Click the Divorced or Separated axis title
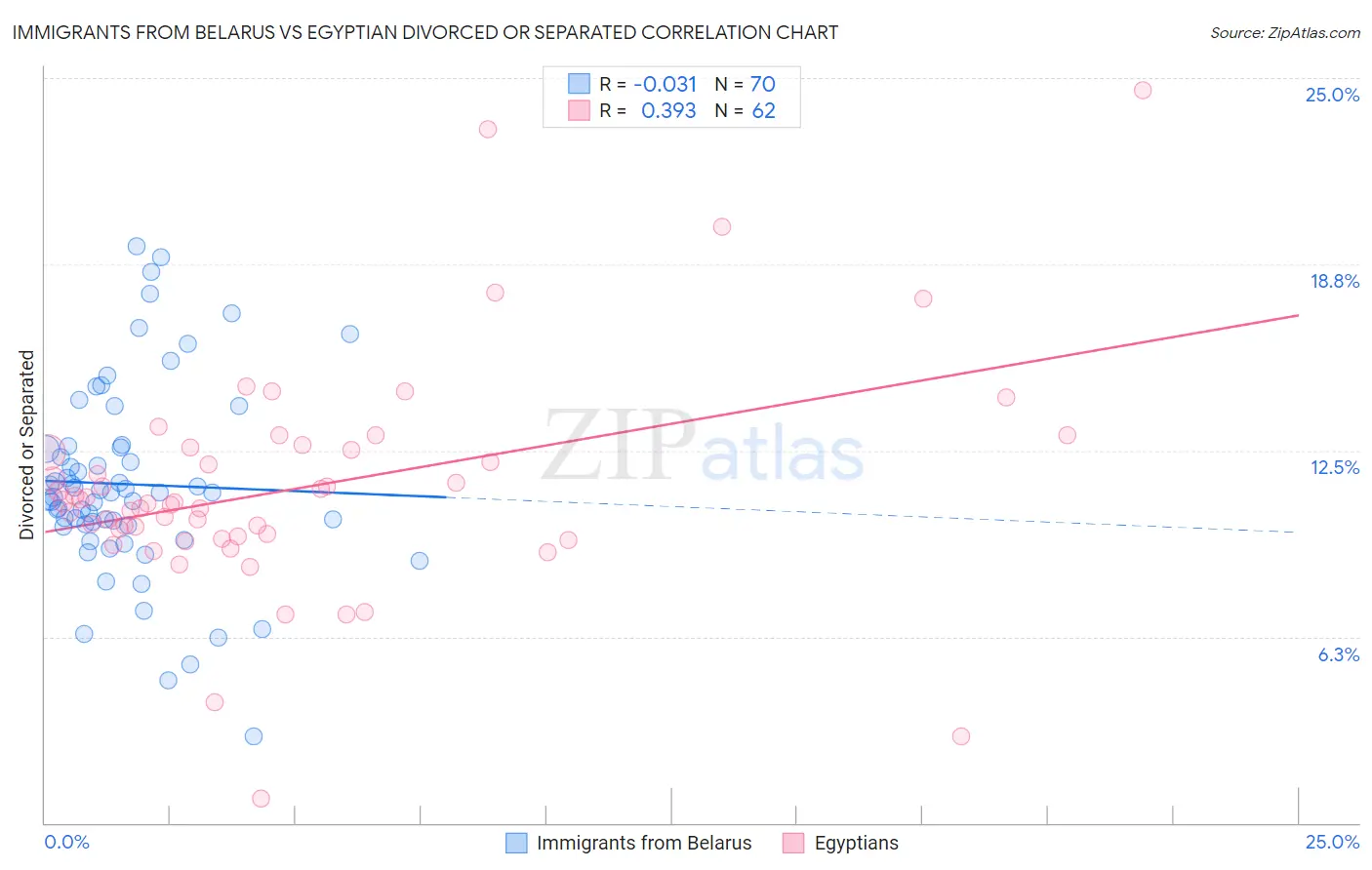Screen dimensions: 1372x870 26,444
